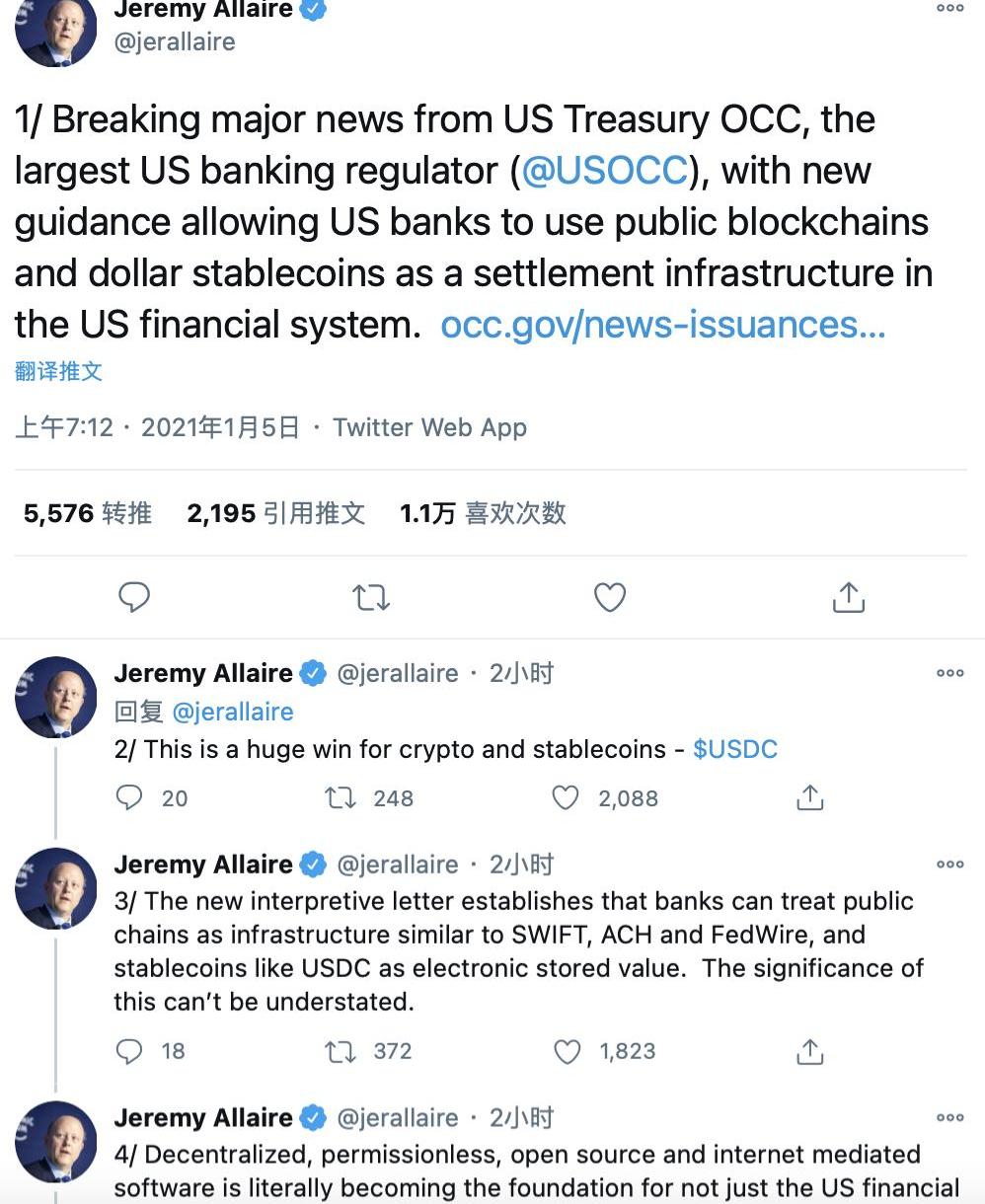Open Jeremy Allaire's avatar on tweet 2/

56,697
